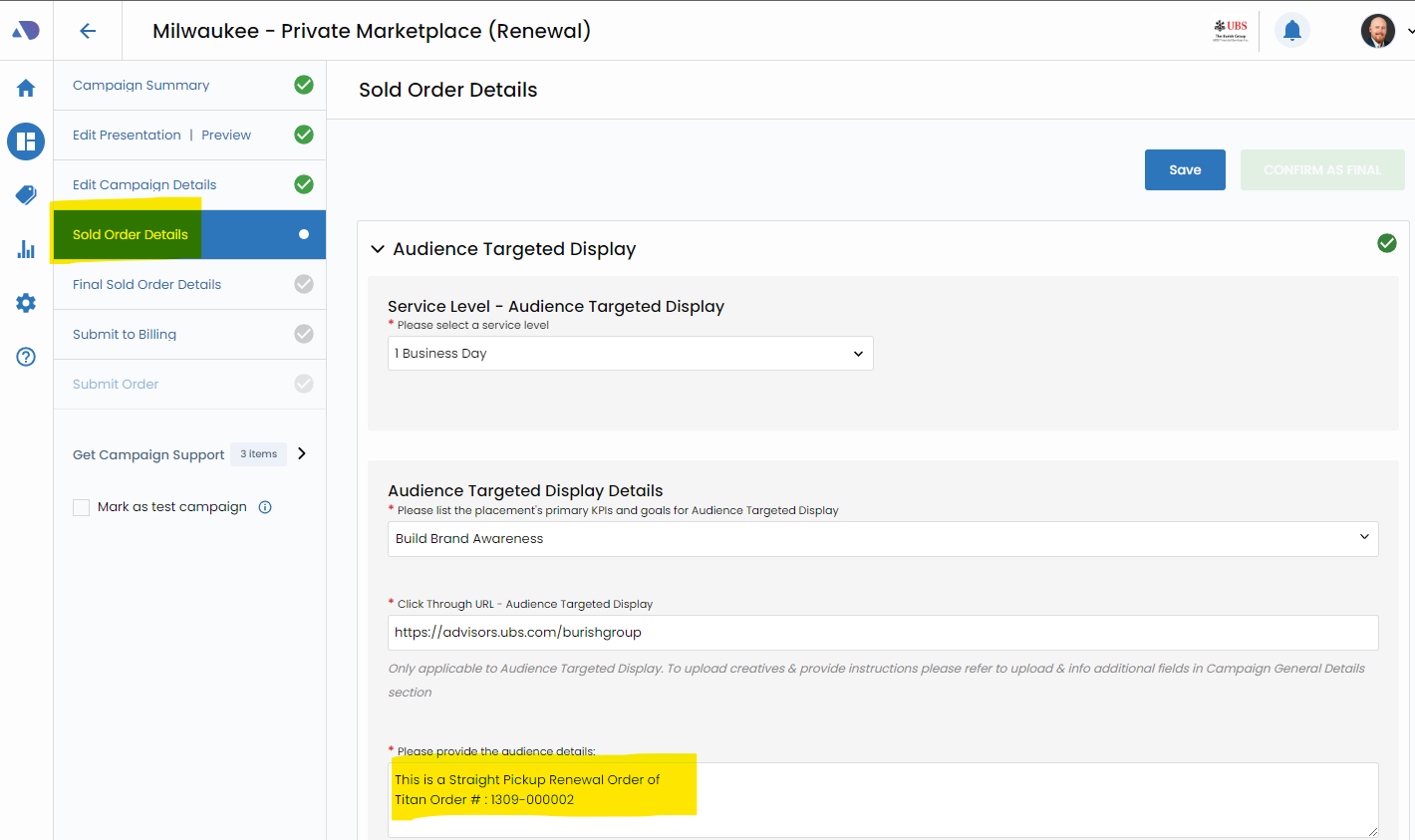Expand Get Campaign Support arrow
This screenshot has height=840, width=1415.
click(302, 454)
